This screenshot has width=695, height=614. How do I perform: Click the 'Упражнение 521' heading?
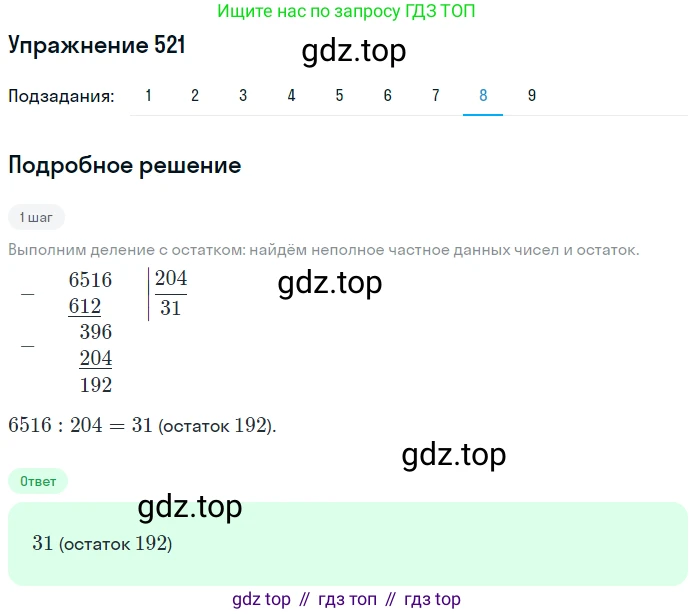click(97, 45)
